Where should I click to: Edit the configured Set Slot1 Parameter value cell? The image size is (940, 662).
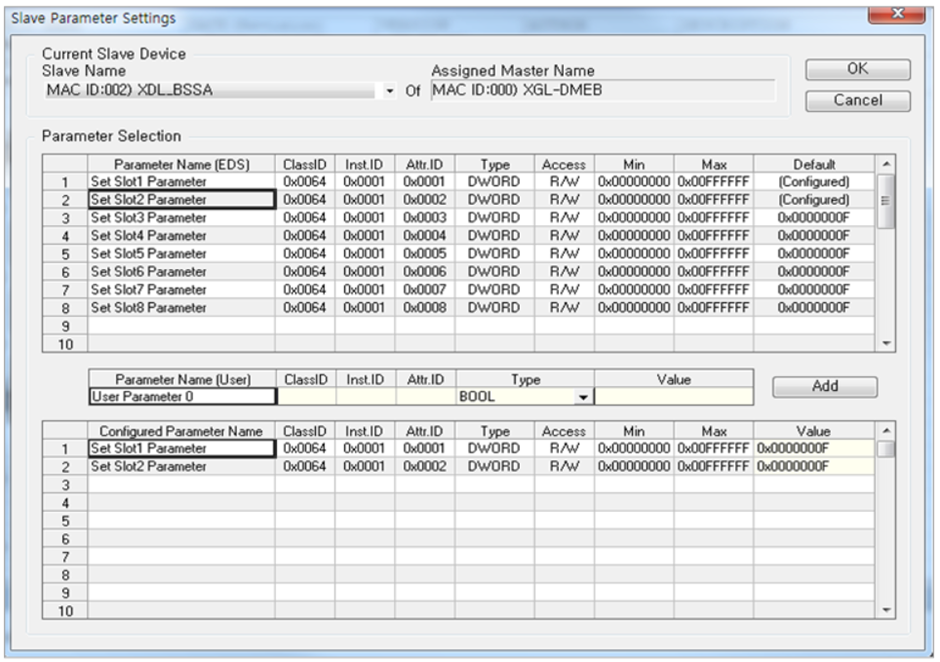point(813,449)
